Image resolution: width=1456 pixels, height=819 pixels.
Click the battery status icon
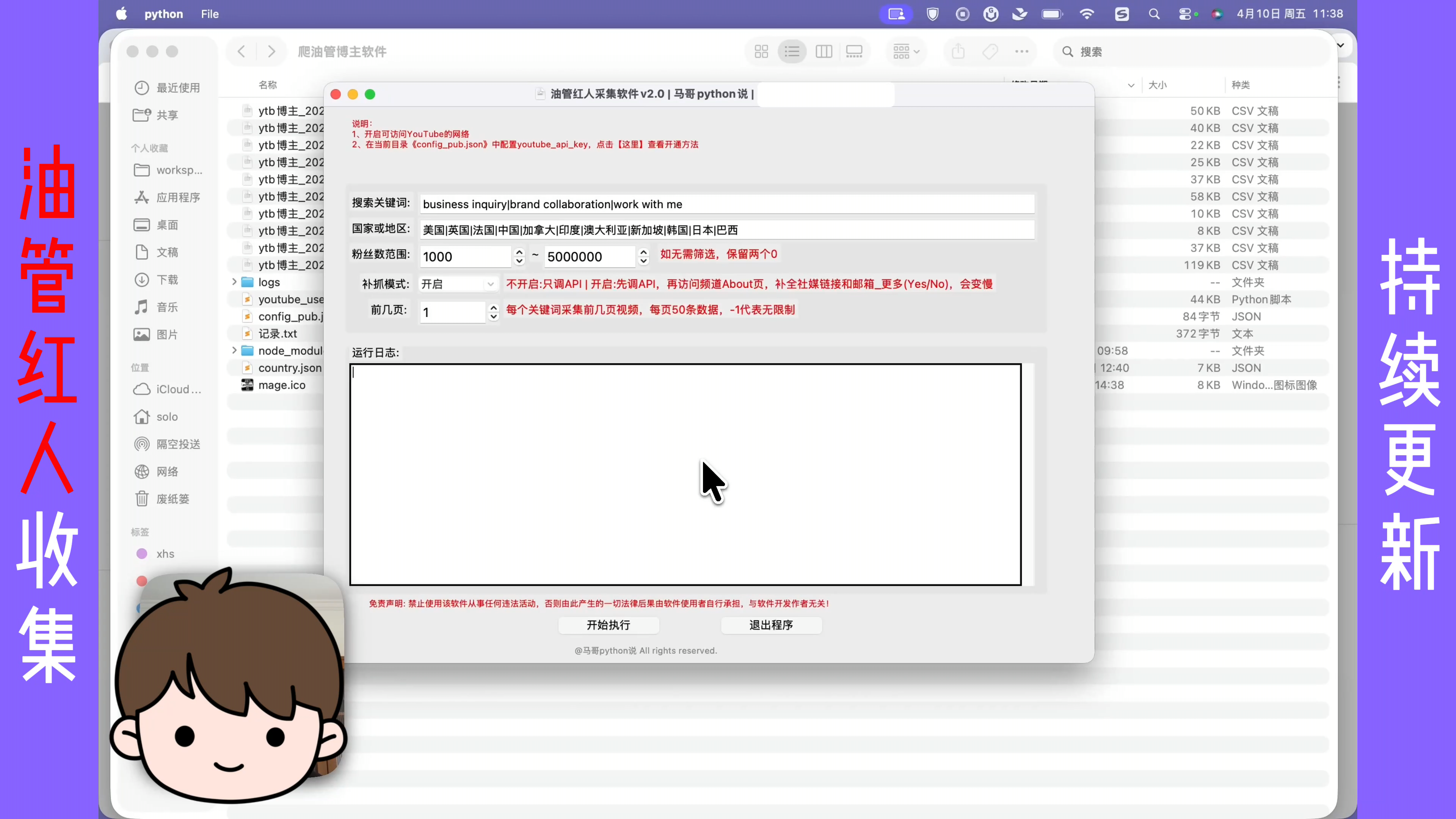click(x=1052, y=14)
